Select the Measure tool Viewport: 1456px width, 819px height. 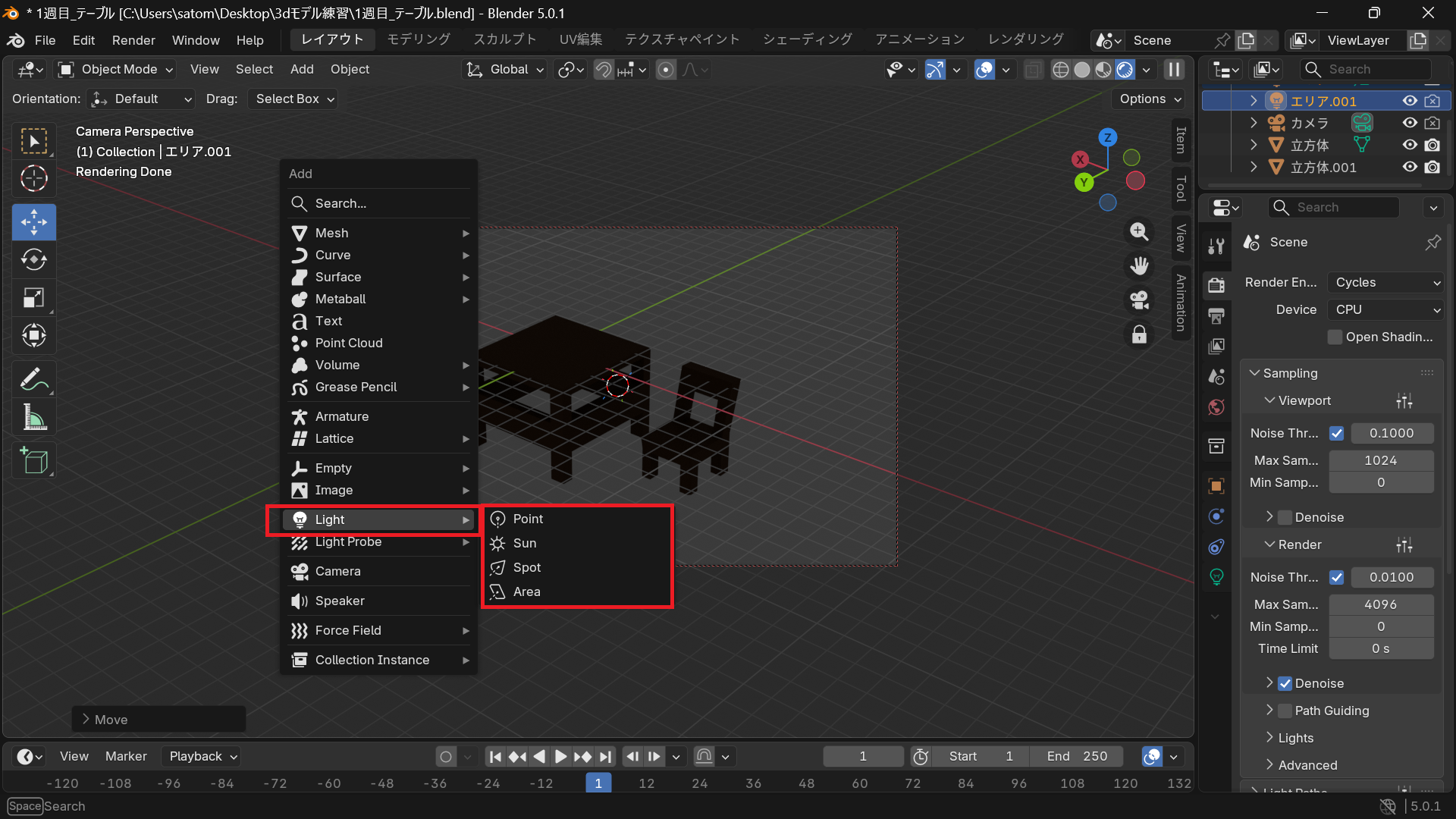click(33, 418)
